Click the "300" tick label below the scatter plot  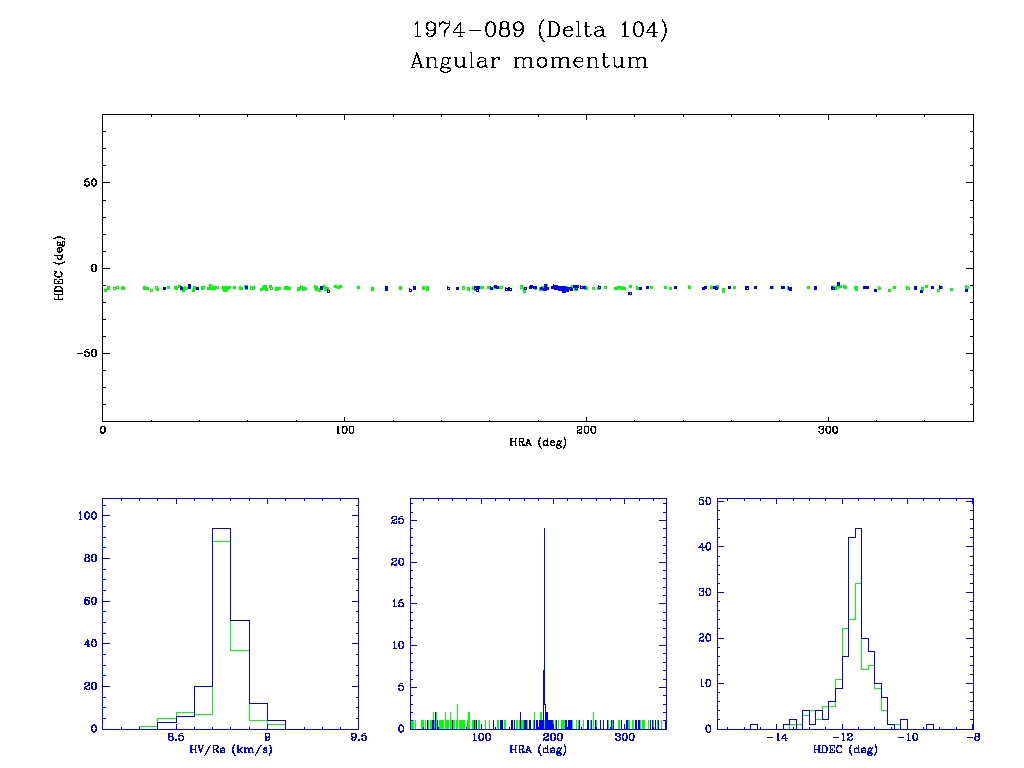point(828,429)
